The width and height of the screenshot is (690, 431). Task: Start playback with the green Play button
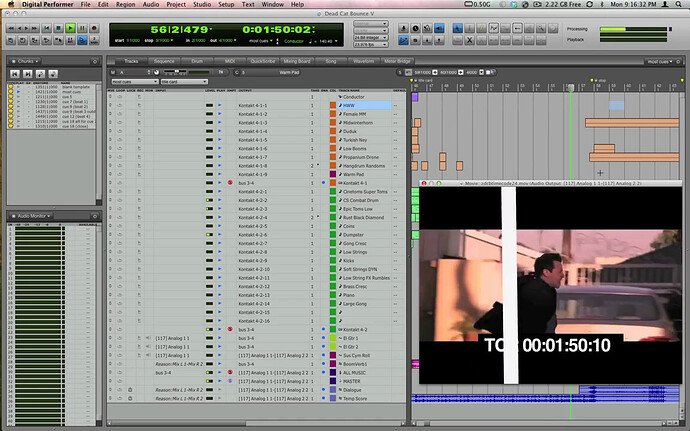[70, 28]
